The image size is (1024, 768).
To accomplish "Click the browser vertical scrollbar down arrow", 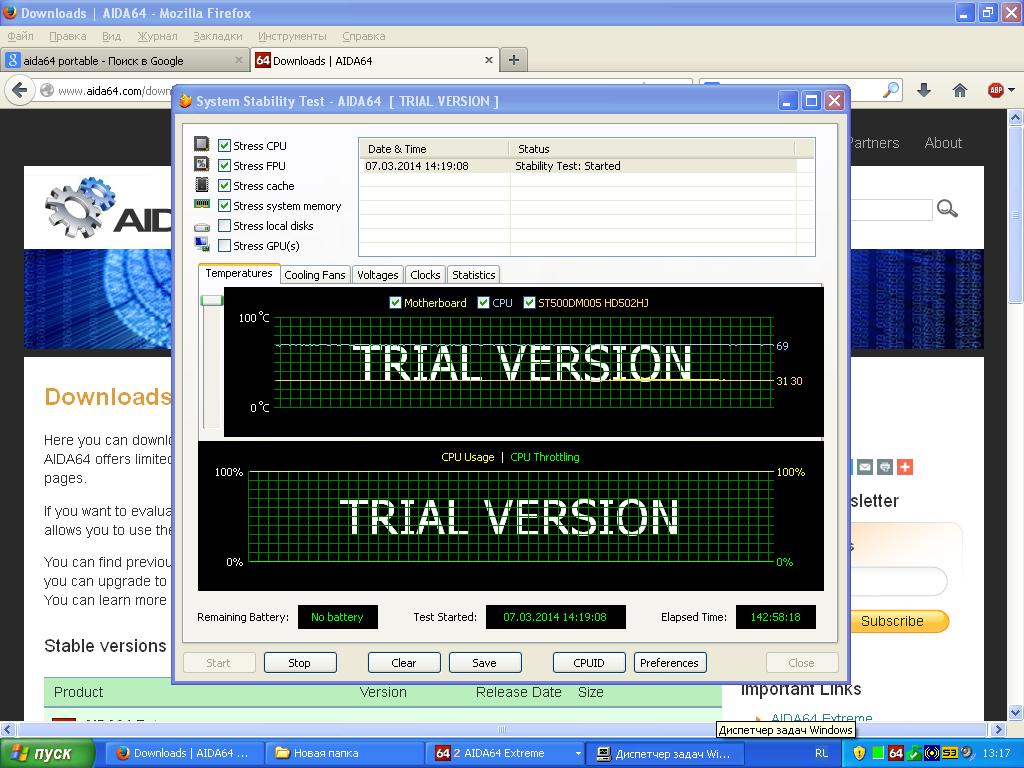I will (1016, 712).
